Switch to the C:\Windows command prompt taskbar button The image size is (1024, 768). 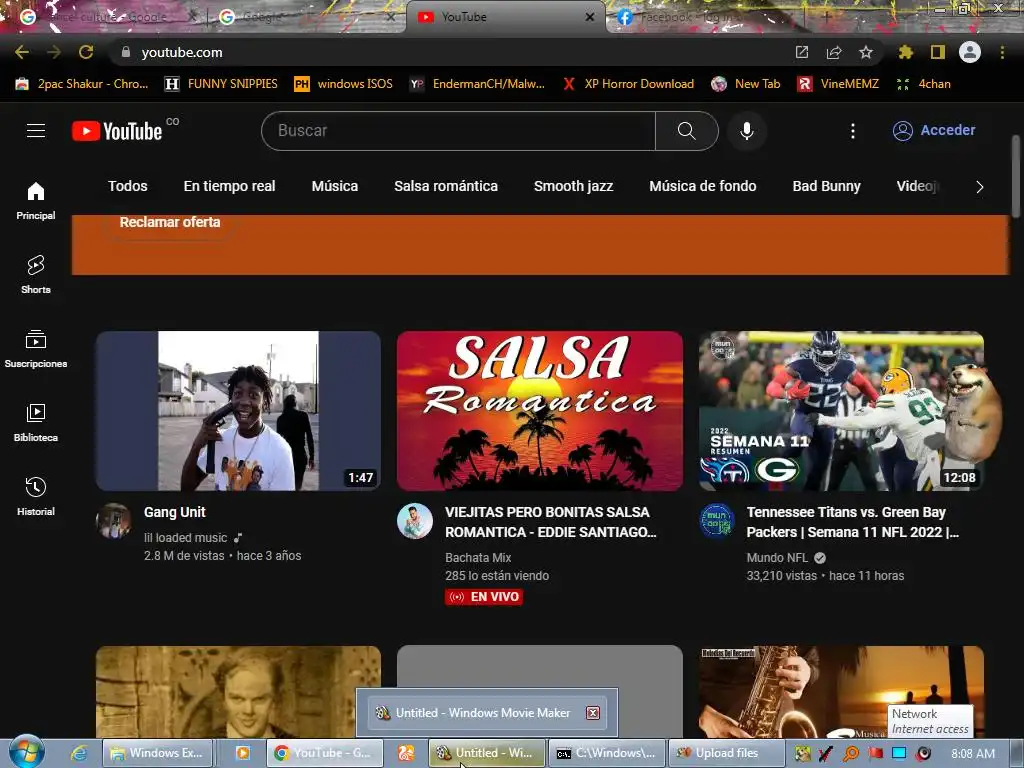coord(606,753)
